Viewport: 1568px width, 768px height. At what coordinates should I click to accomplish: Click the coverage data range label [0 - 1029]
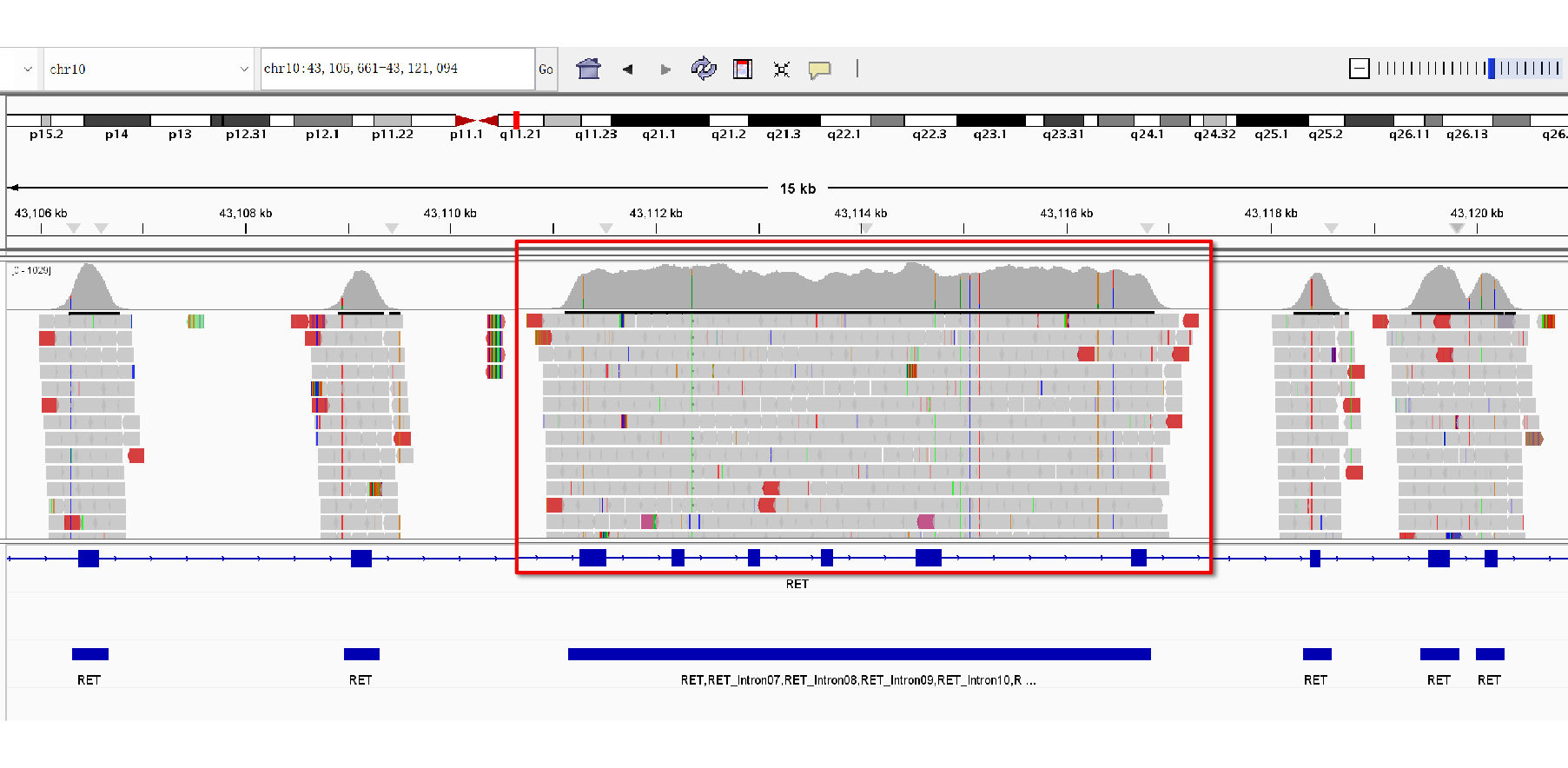pyautogui.click(x=32, y=270)
